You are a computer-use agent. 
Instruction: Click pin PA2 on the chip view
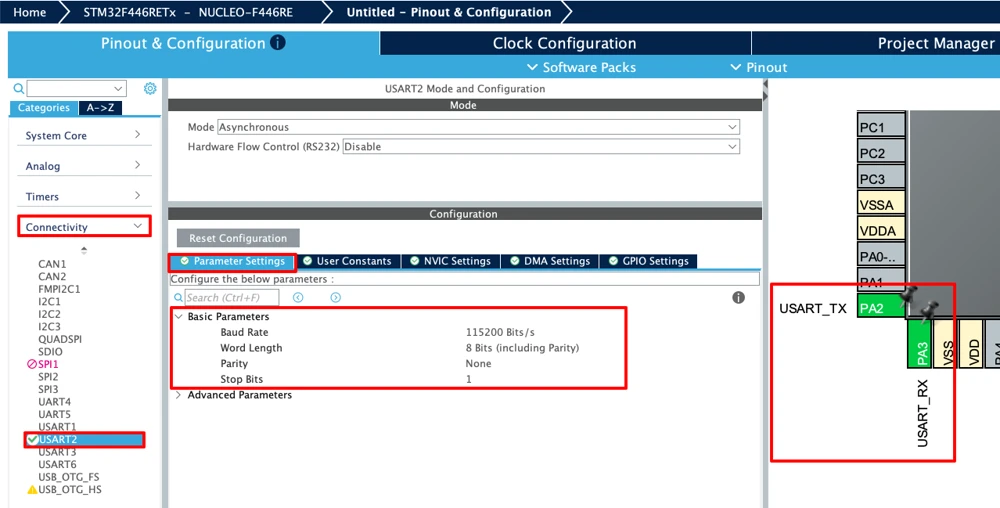coord(881,308)
